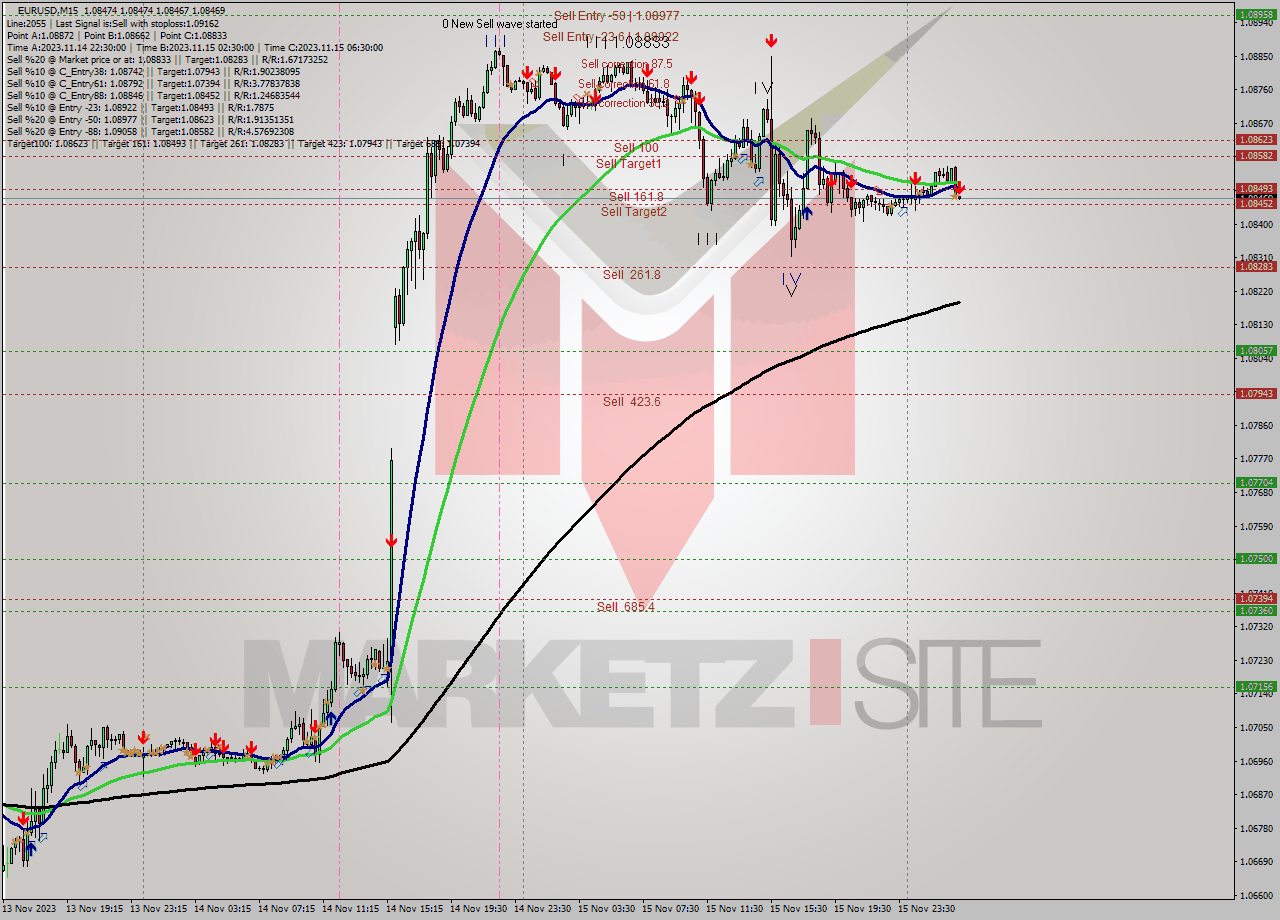Click the 'Sell Target1' label
1280x920 pixels.
(629, 163)
